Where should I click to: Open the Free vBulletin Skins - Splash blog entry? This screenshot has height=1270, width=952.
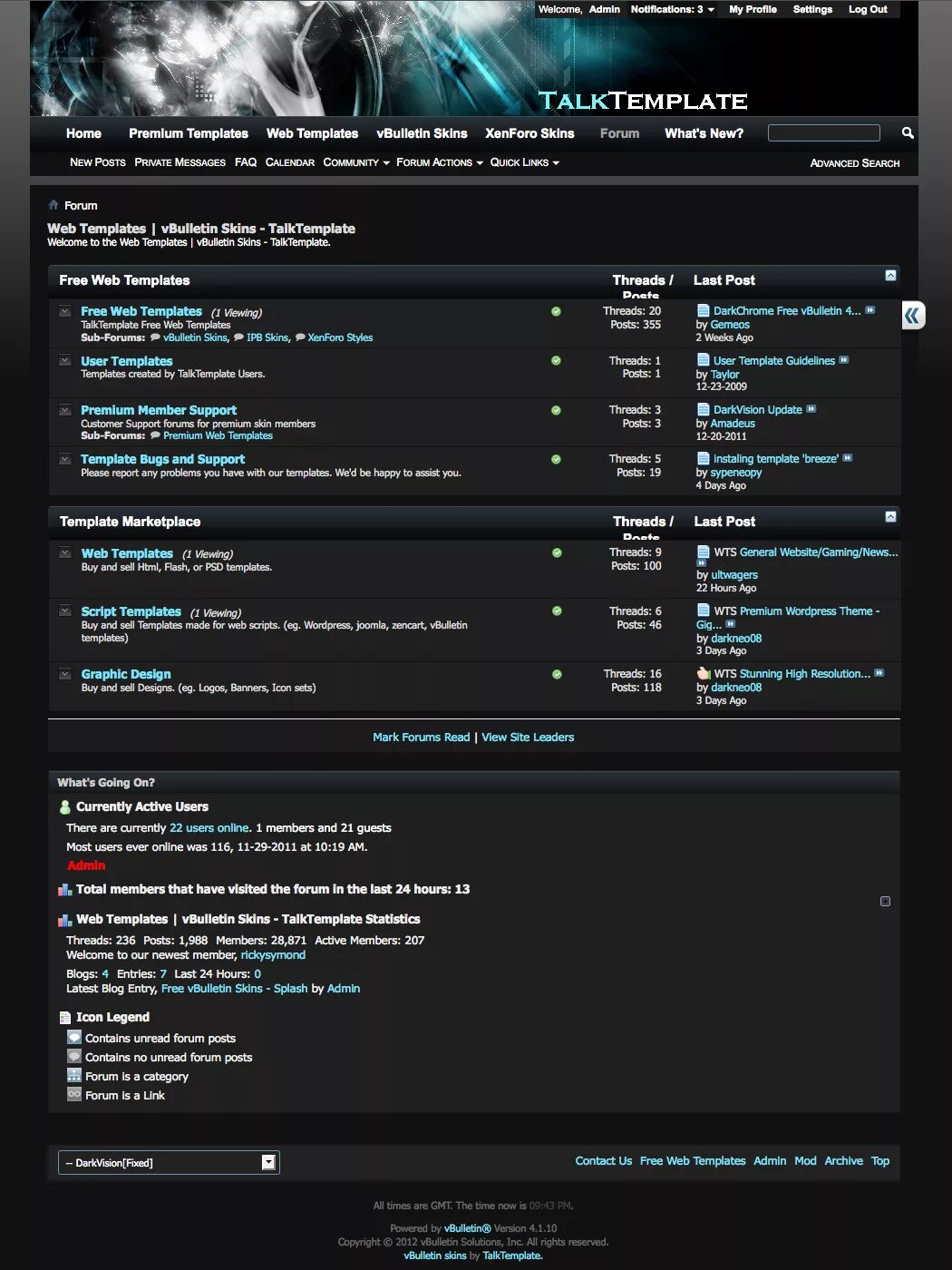click(x=234, y=989)
